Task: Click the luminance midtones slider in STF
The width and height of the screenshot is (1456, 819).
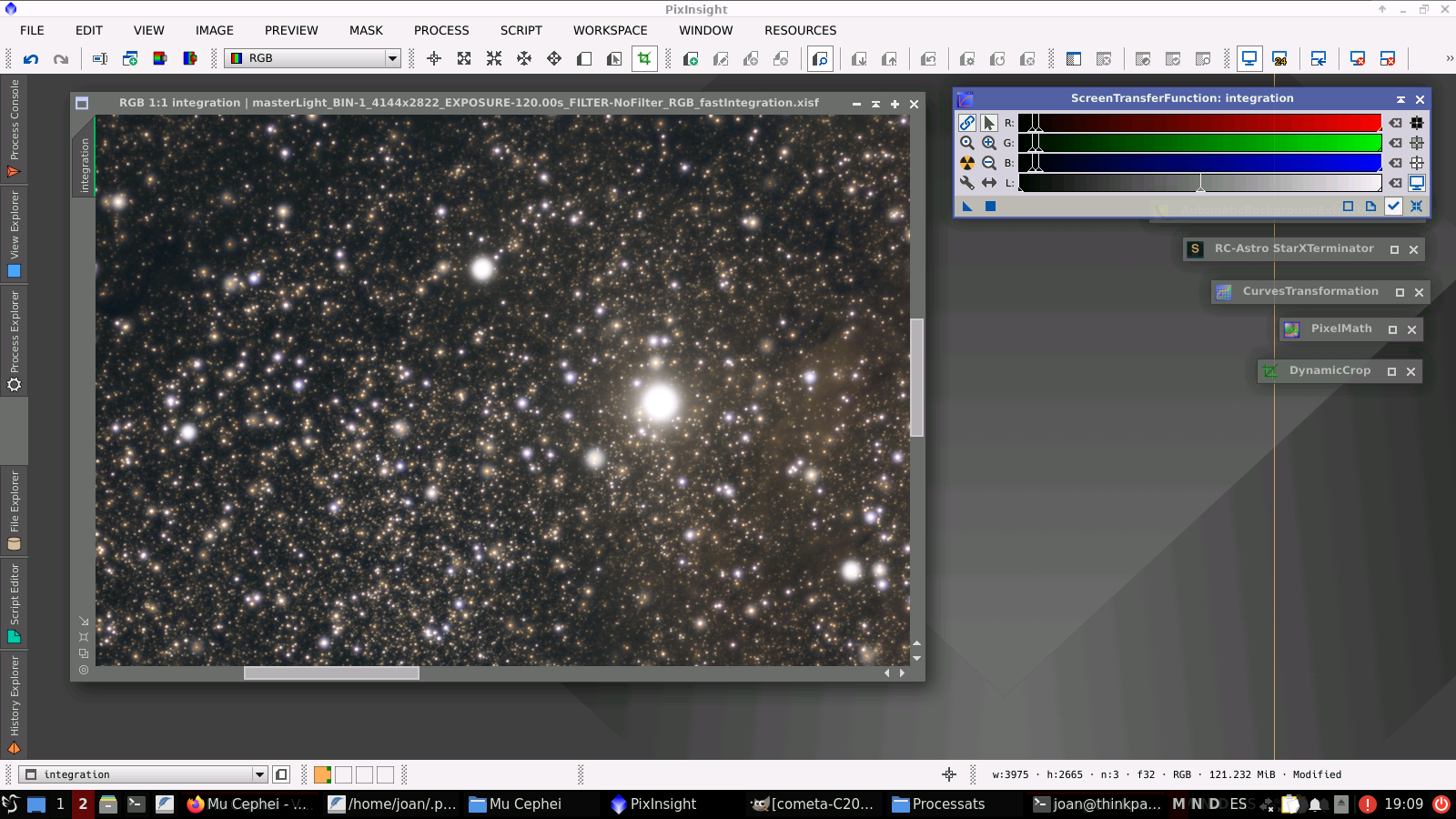Action: [1200, 186]
